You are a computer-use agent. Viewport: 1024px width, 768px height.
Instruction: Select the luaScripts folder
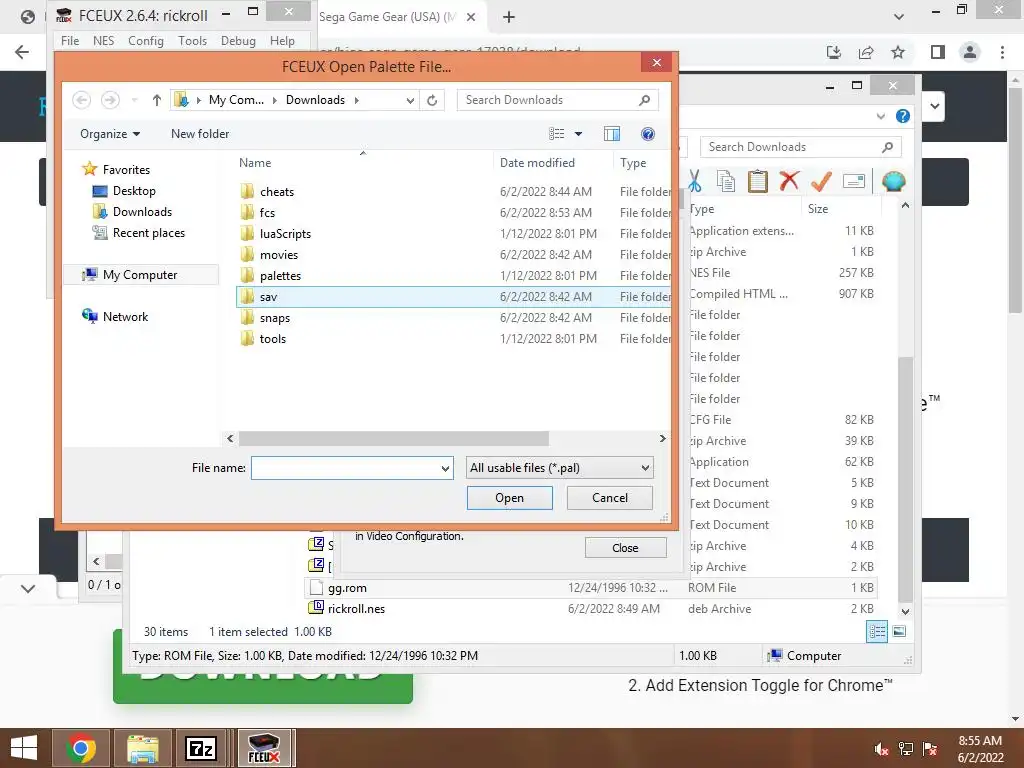tap(285, 234)
